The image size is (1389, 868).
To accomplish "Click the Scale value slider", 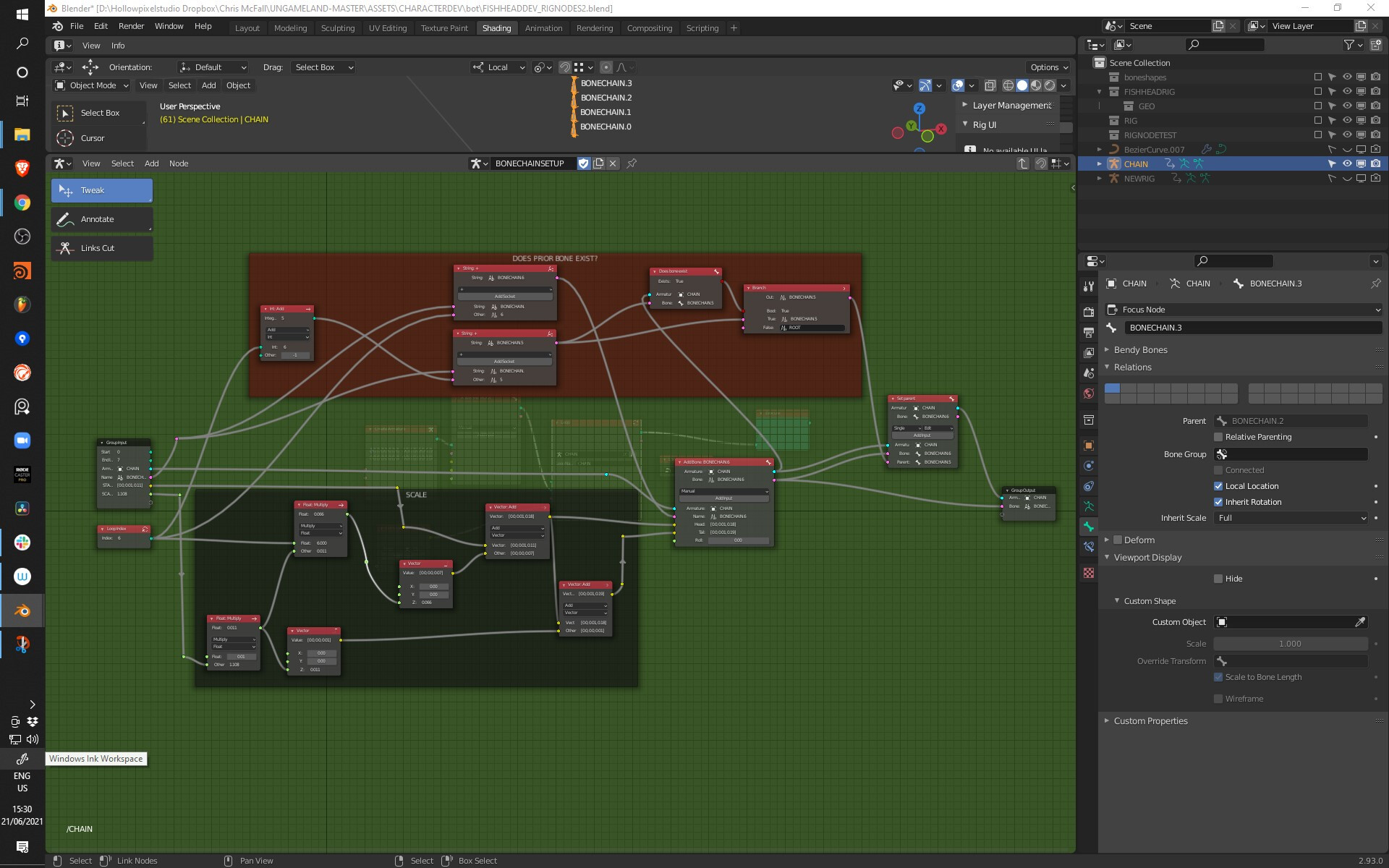I will tap(1290, 644).
